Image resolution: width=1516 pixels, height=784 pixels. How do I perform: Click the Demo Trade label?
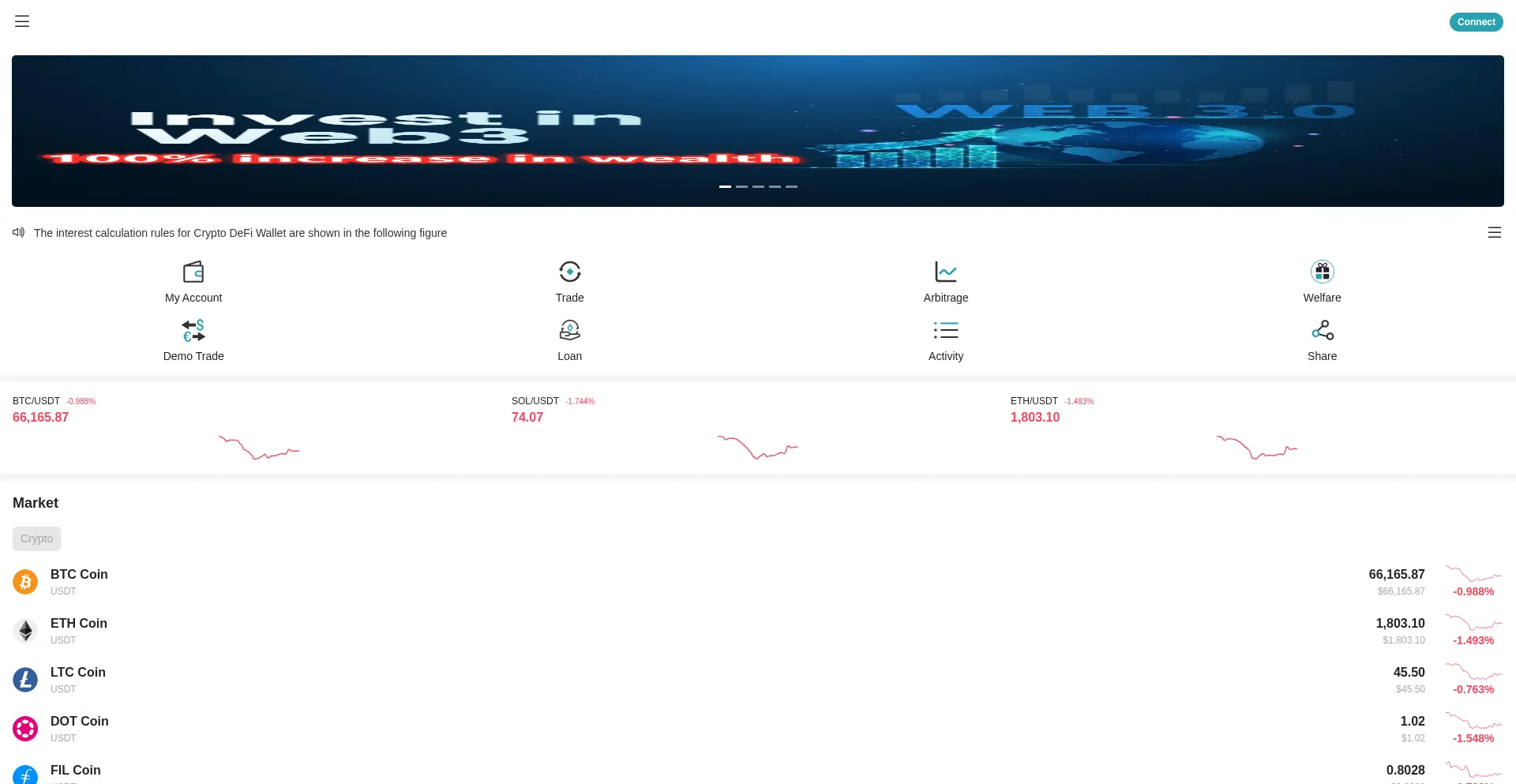point(193,356)
